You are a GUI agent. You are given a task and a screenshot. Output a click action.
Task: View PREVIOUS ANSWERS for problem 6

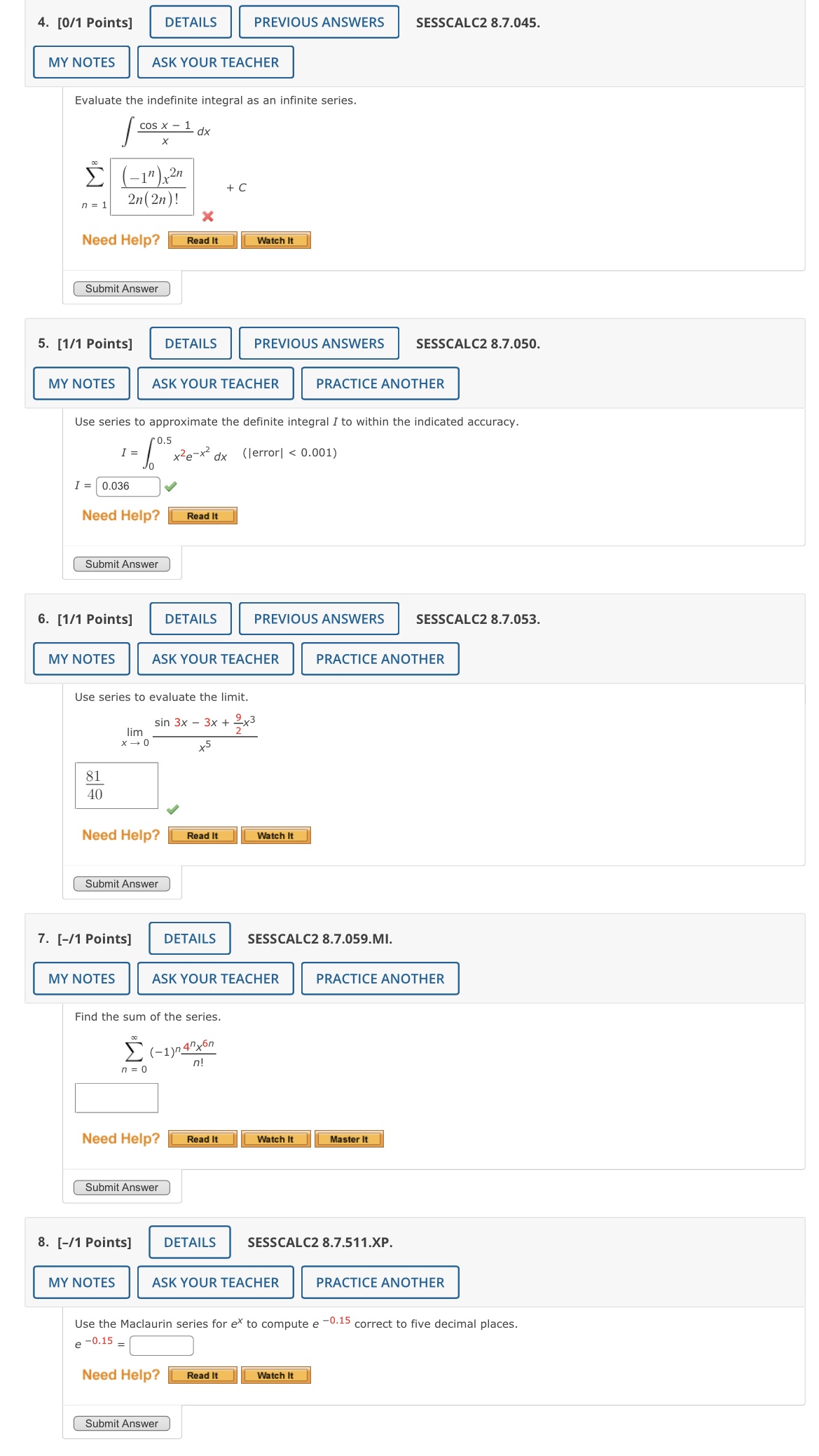click(319, 619)
